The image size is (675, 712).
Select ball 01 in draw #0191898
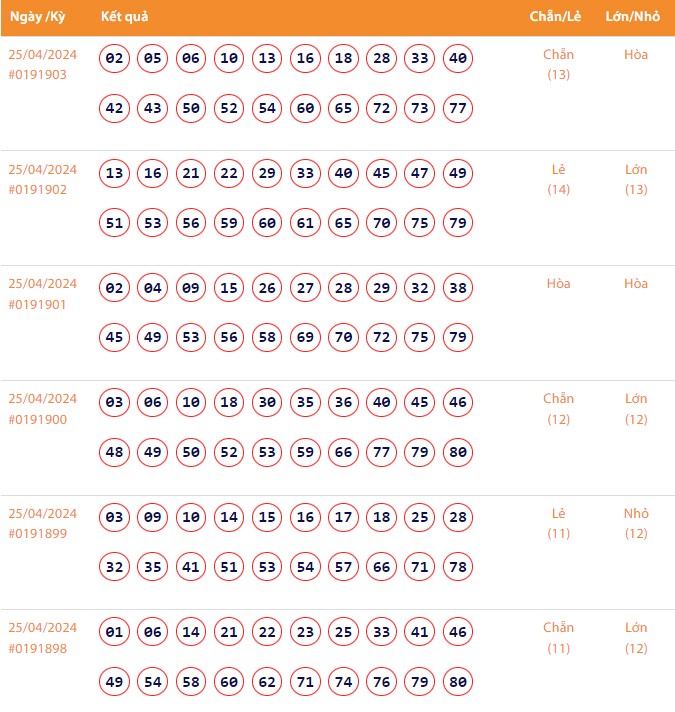[115, 632]
